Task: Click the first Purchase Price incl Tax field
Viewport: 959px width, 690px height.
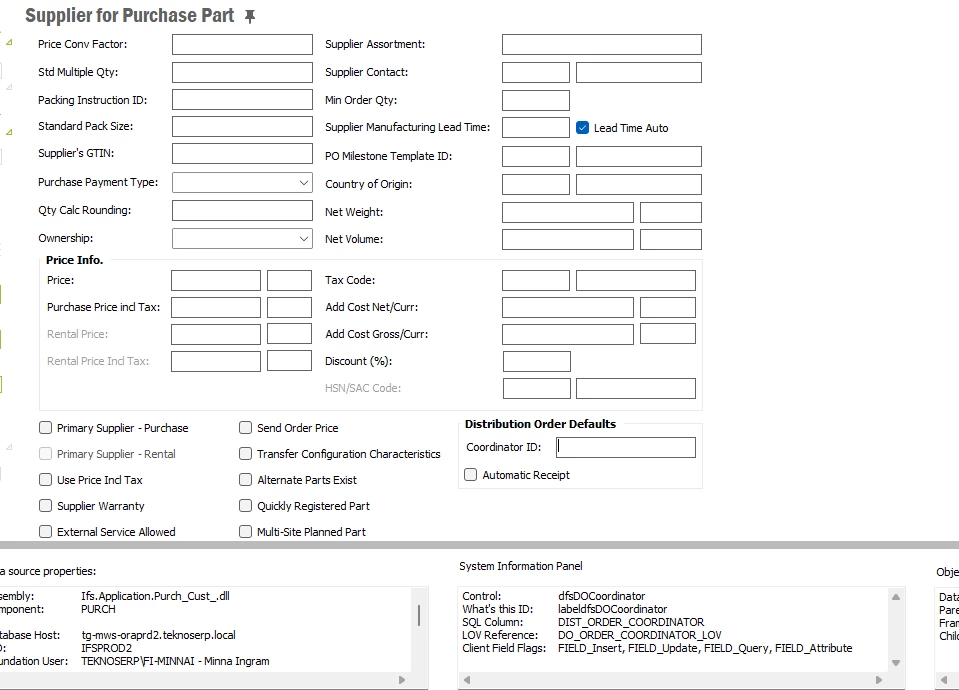Action: (216, 307)
